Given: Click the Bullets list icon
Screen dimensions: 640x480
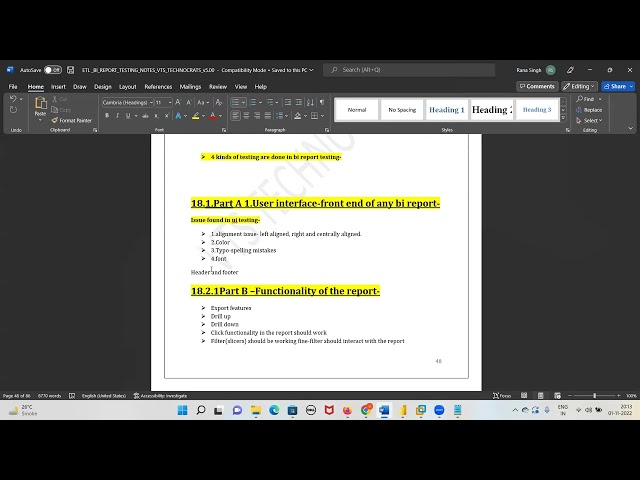Looking at the screenshot, I should point(236,102).
